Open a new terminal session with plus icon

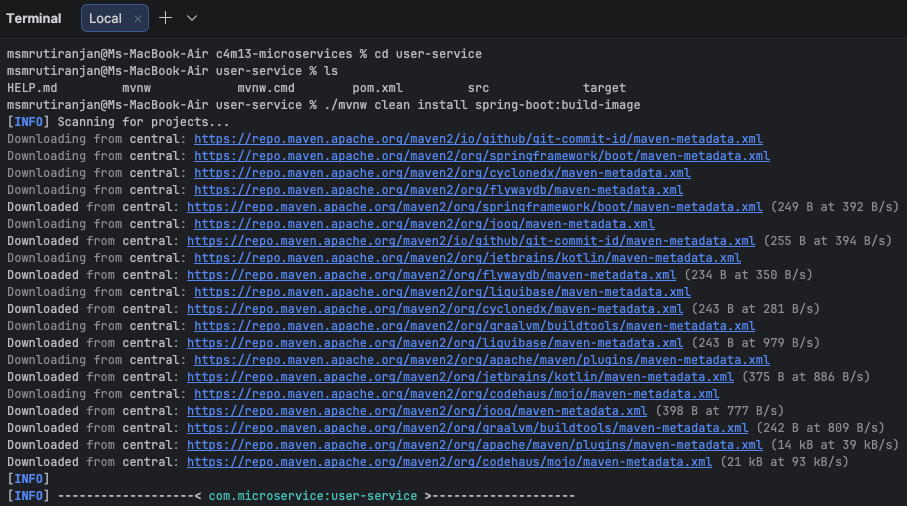pos(166,18)
